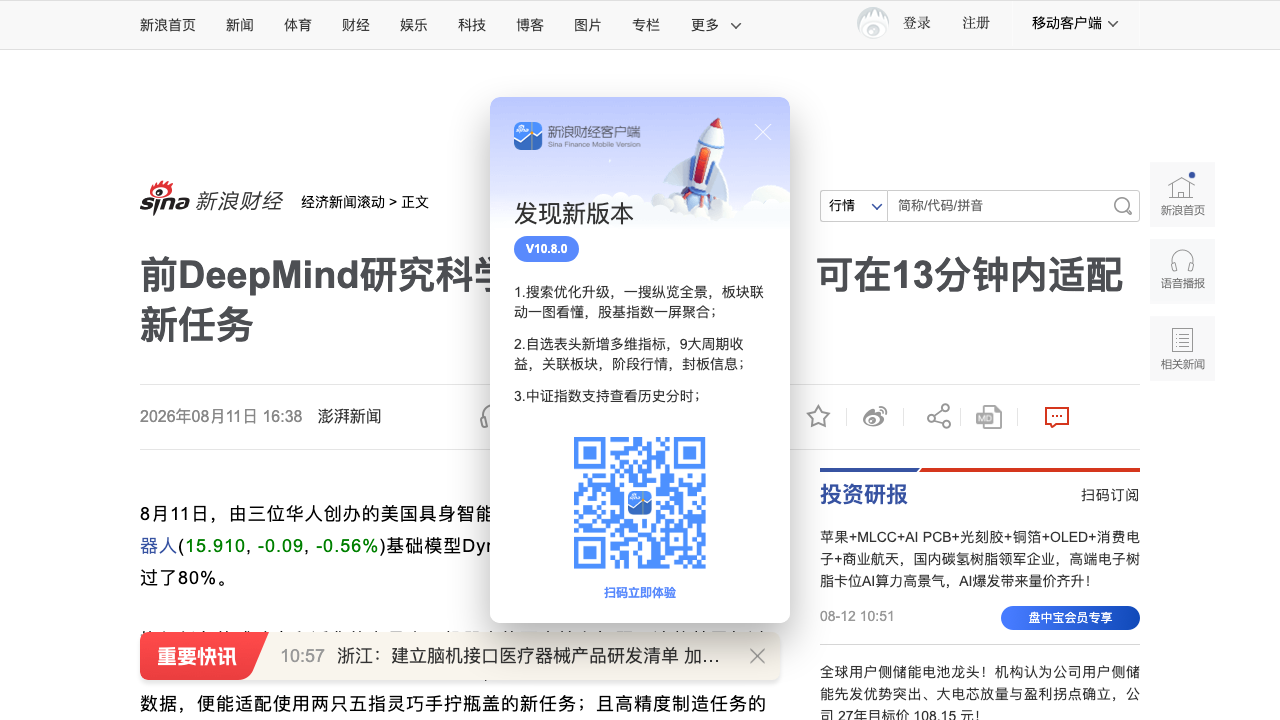
Task: Open the 财经 navigation item
Action: point(356,25)
